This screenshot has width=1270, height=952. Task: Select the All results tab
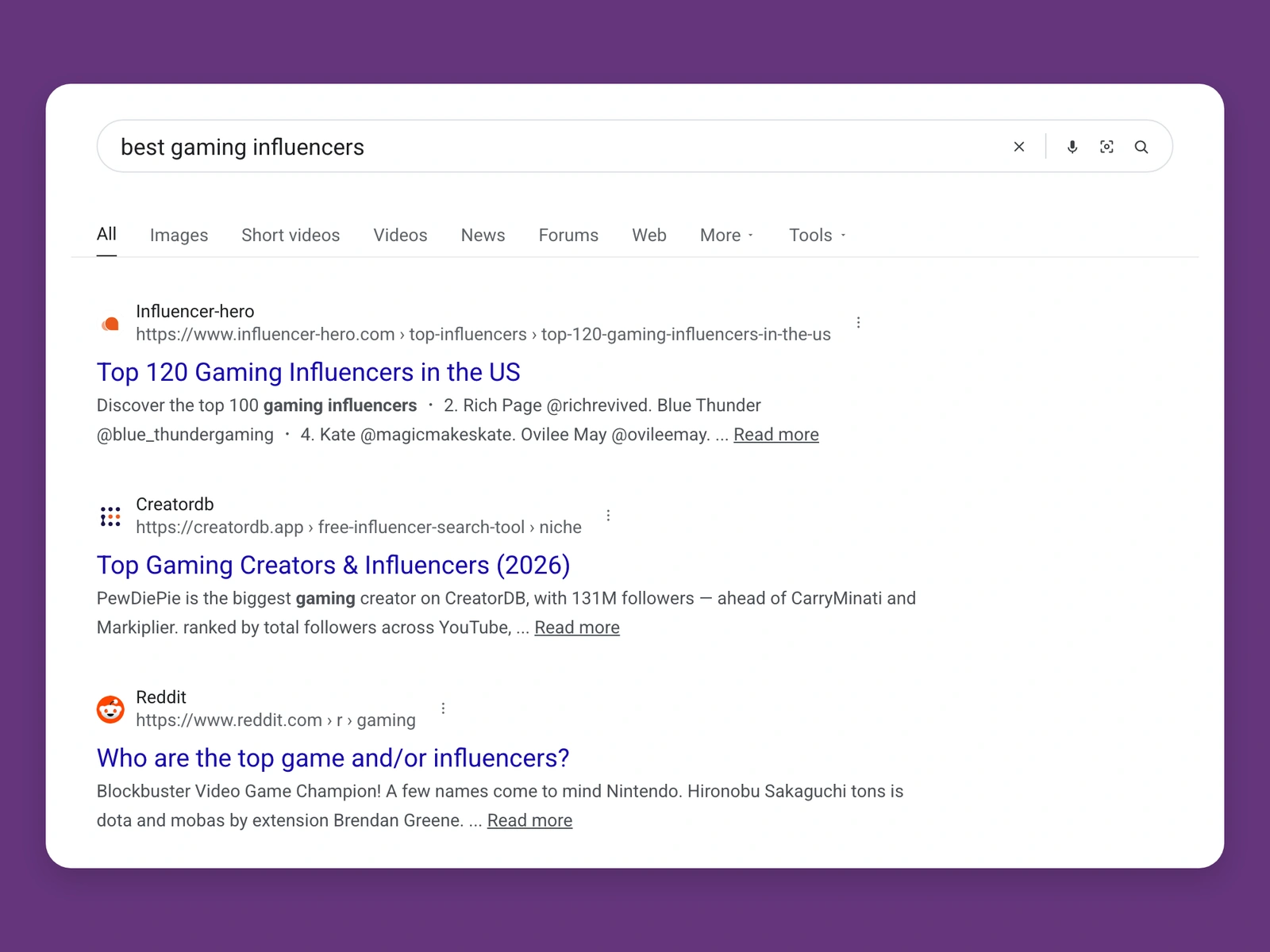point(106,234)
